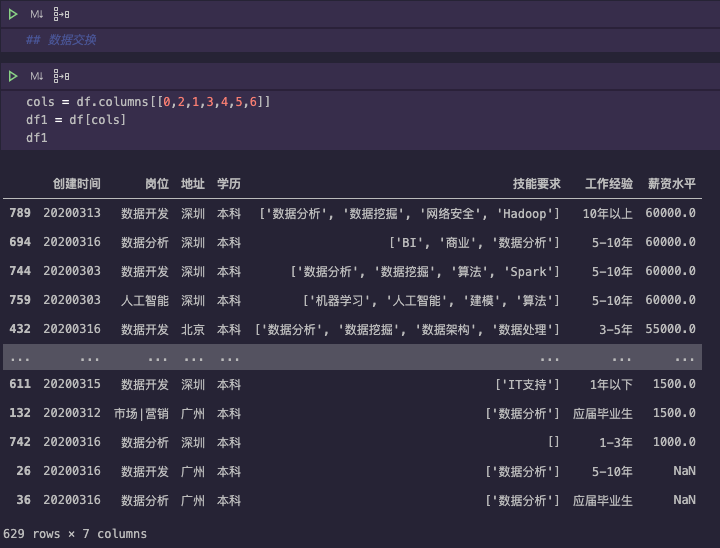Screen dimensions: 720x548
Task: Click the highlighted ellipsis truncated row
Action: tap(352, 357)
